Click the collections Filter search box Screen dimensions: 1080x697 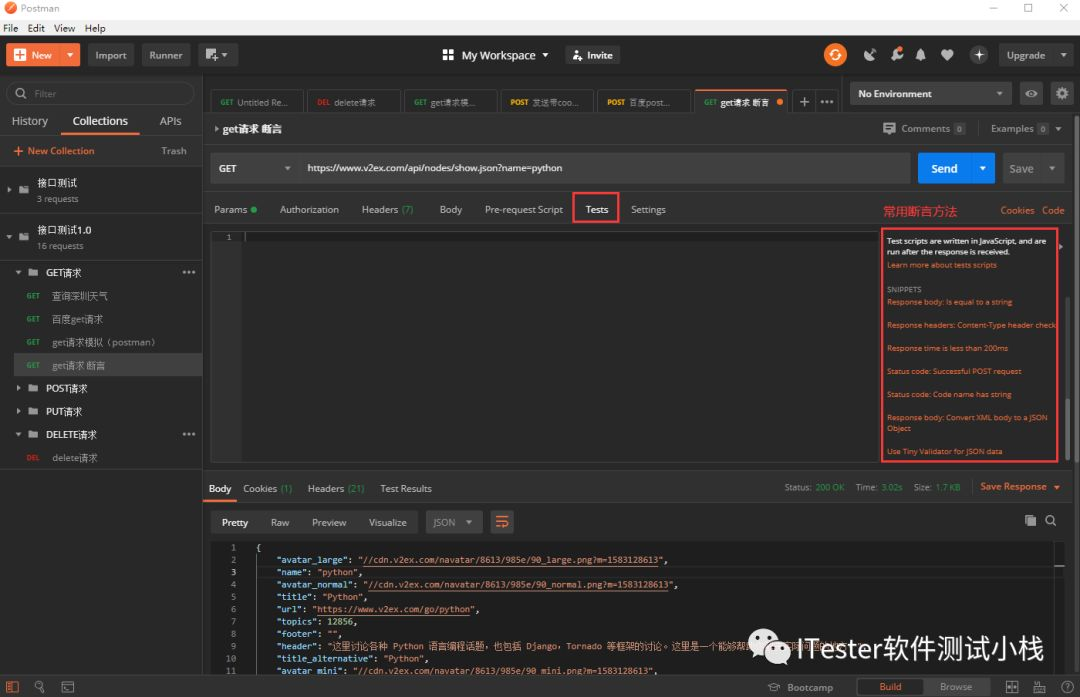101,94
